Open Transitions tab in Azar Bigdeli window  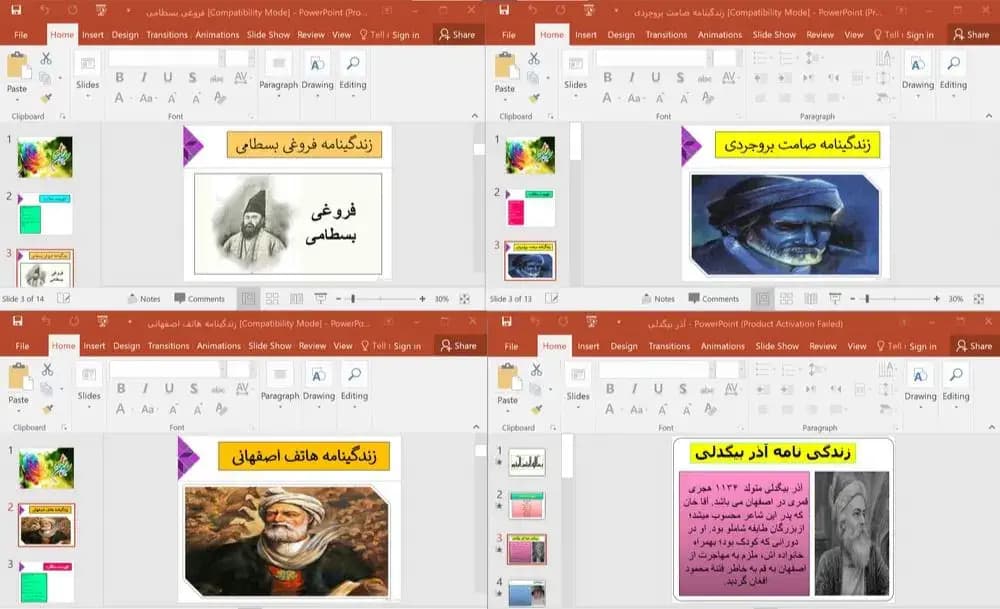coord(669,346)
